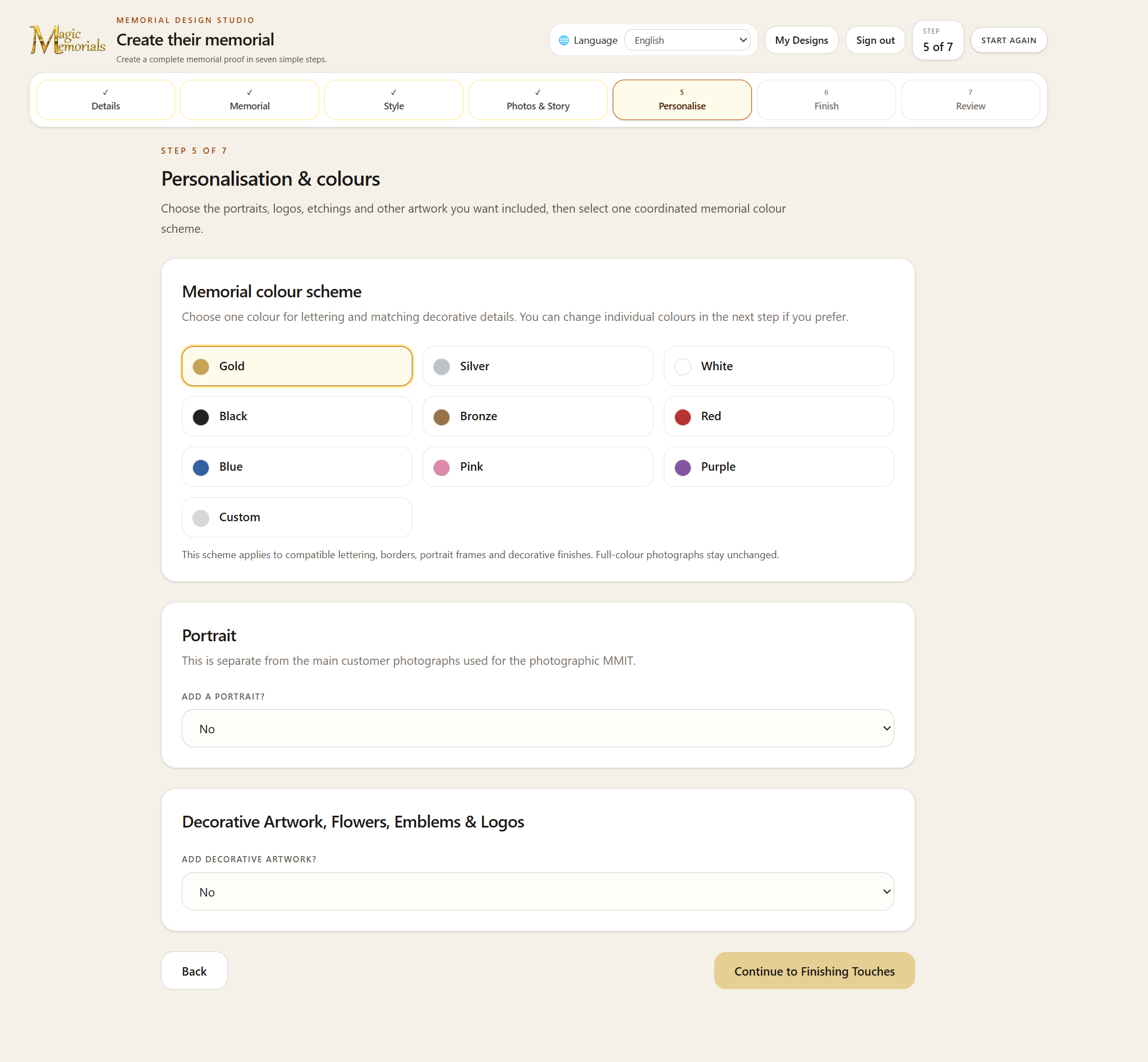Select the Personalise step tab
The height and width of the screenshot is (1062, 1148).
(682, 100)
